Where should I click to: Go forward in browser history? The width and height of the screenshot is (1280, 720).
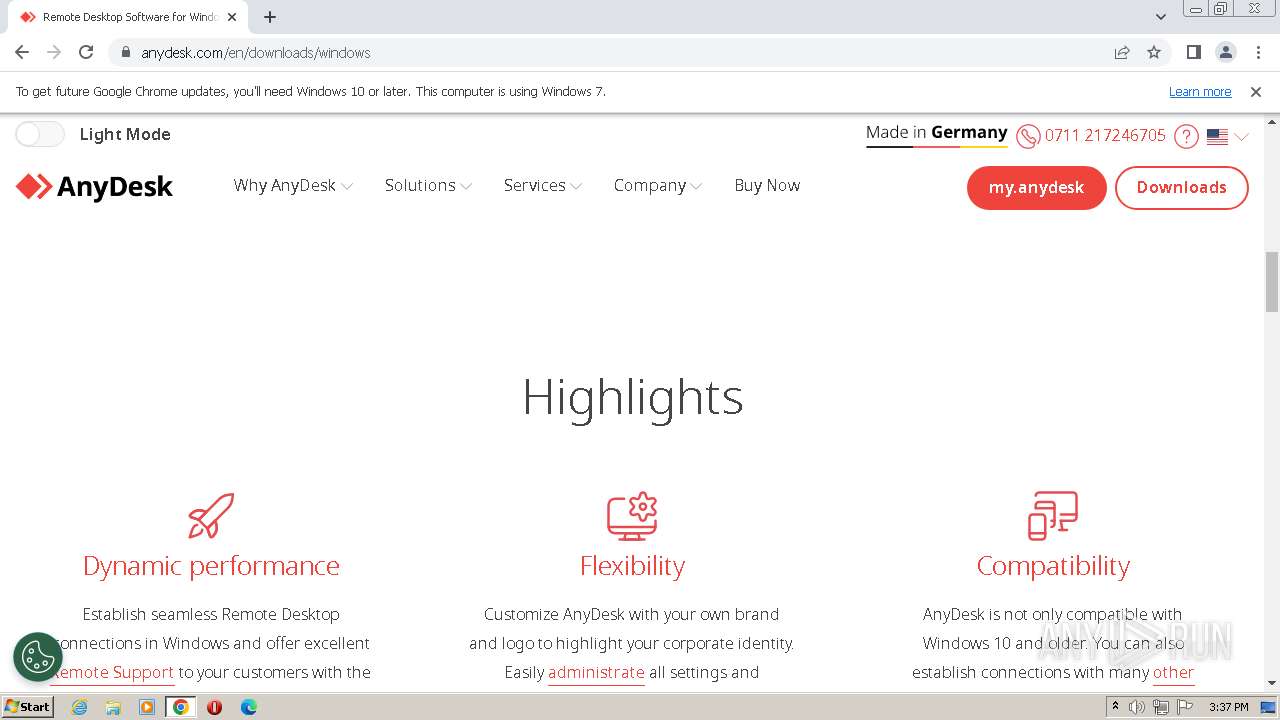coord(54,52)
